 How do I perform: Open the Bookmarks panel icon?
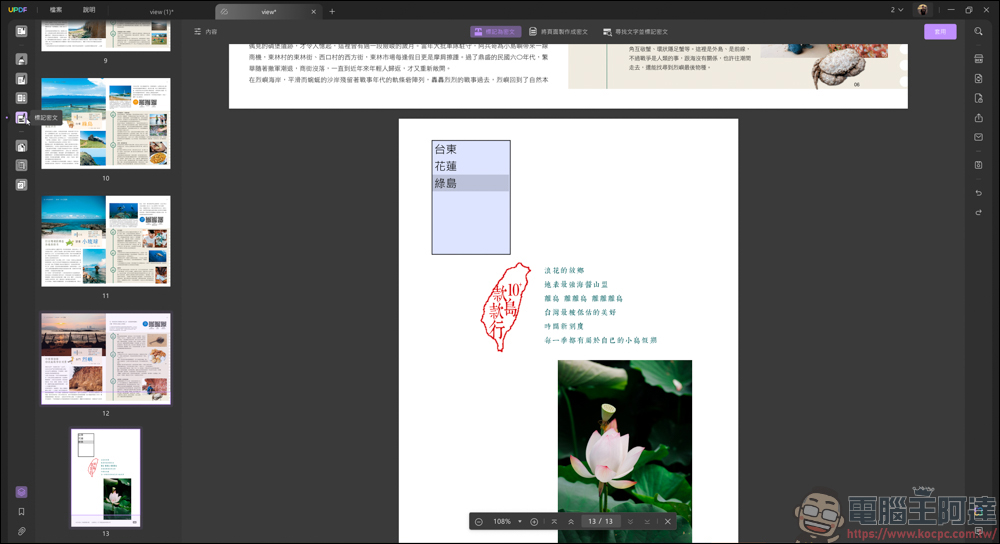pyautogui.click(x=21, y=511)
